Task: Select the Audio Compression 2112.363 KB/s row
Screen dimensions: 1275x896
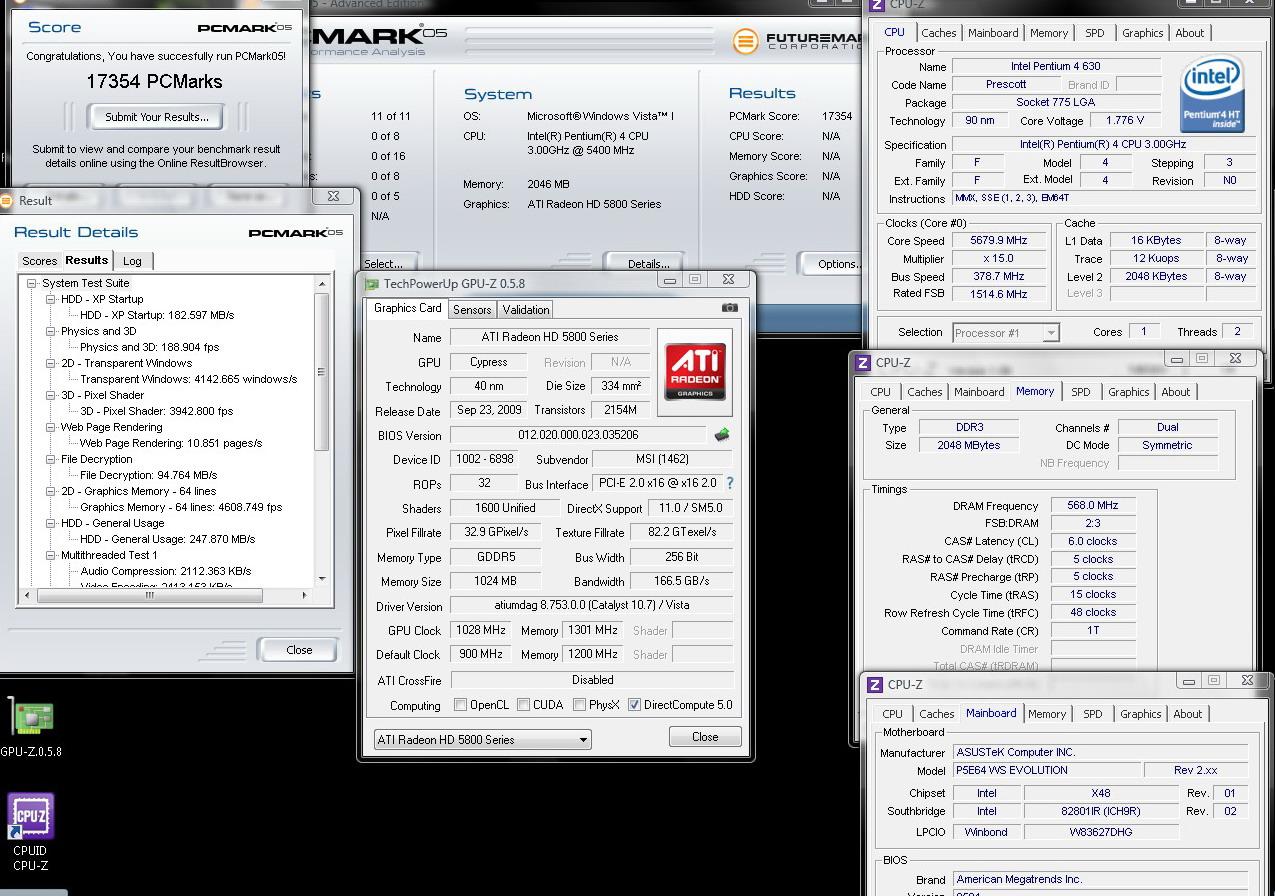Action: [x=166, y=572]
